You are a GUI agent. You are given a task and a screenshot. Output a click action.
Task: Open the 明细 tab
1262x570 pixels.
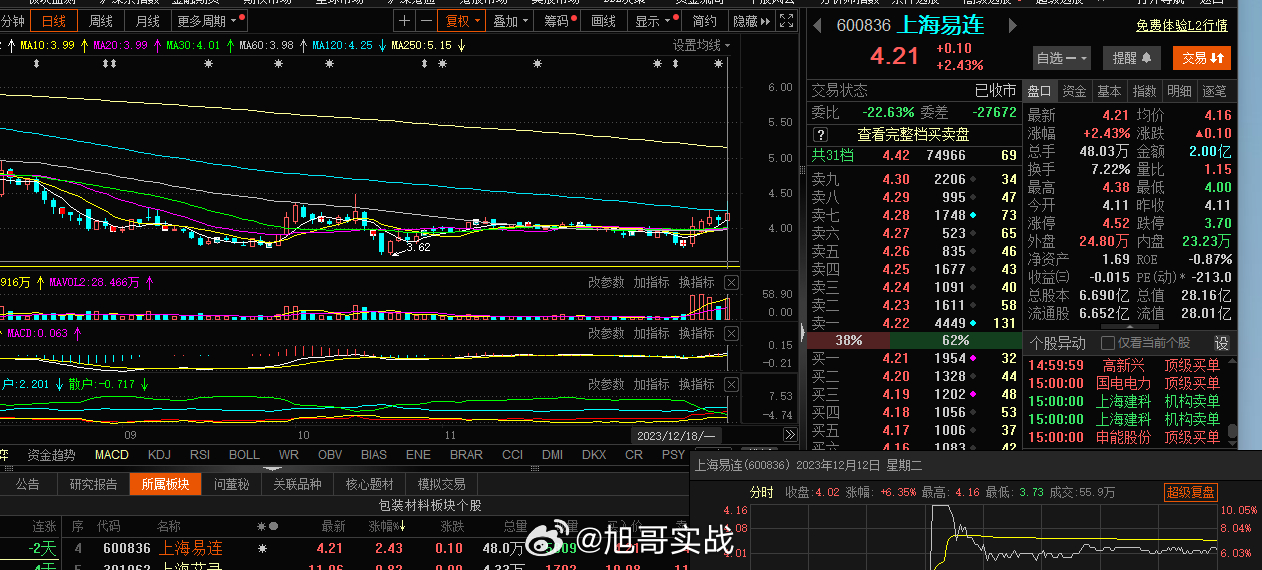click(1179, 91)
